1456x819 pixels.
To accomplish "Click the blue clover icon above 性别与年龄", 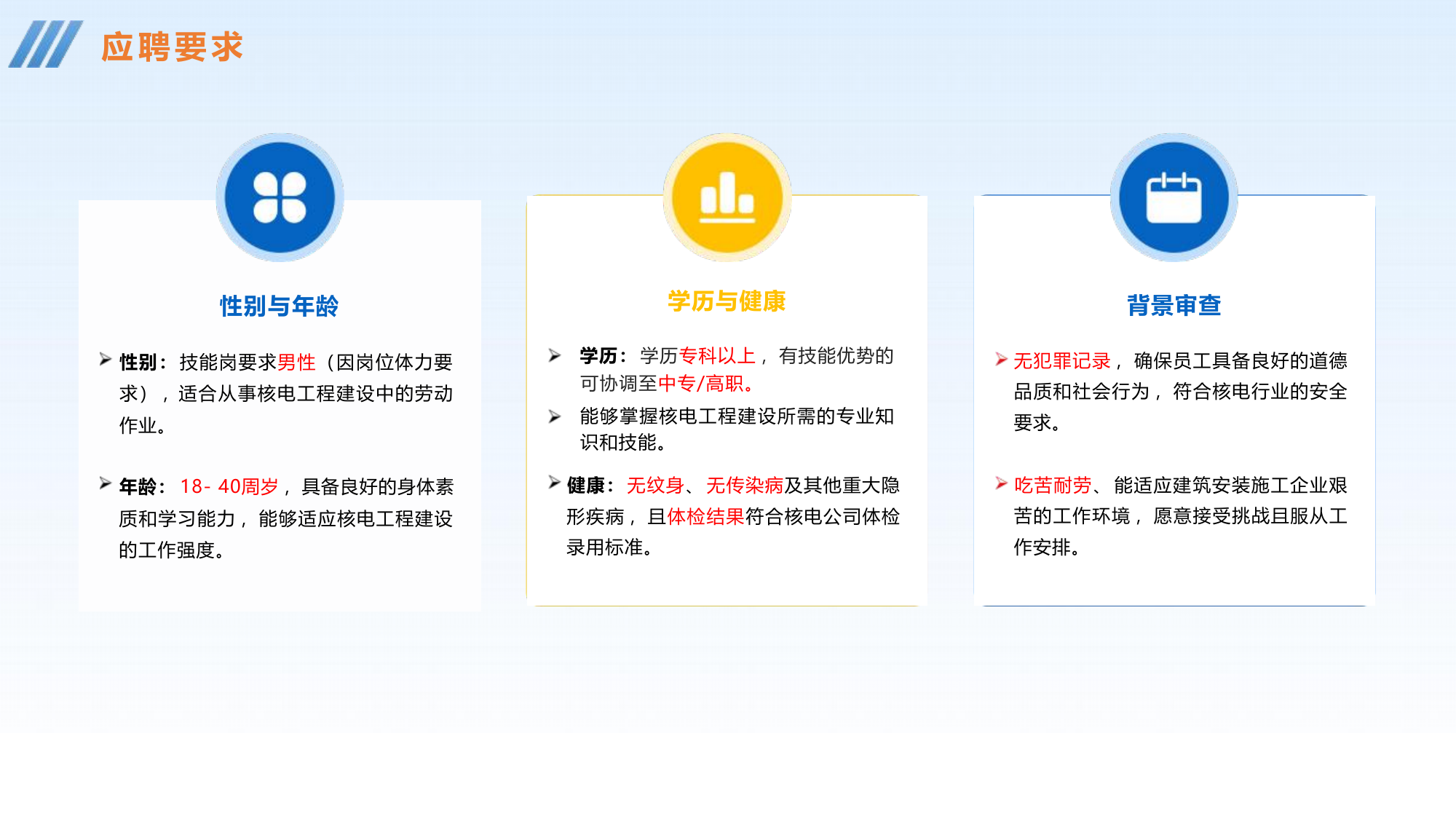I will click(x=280, y=198).
